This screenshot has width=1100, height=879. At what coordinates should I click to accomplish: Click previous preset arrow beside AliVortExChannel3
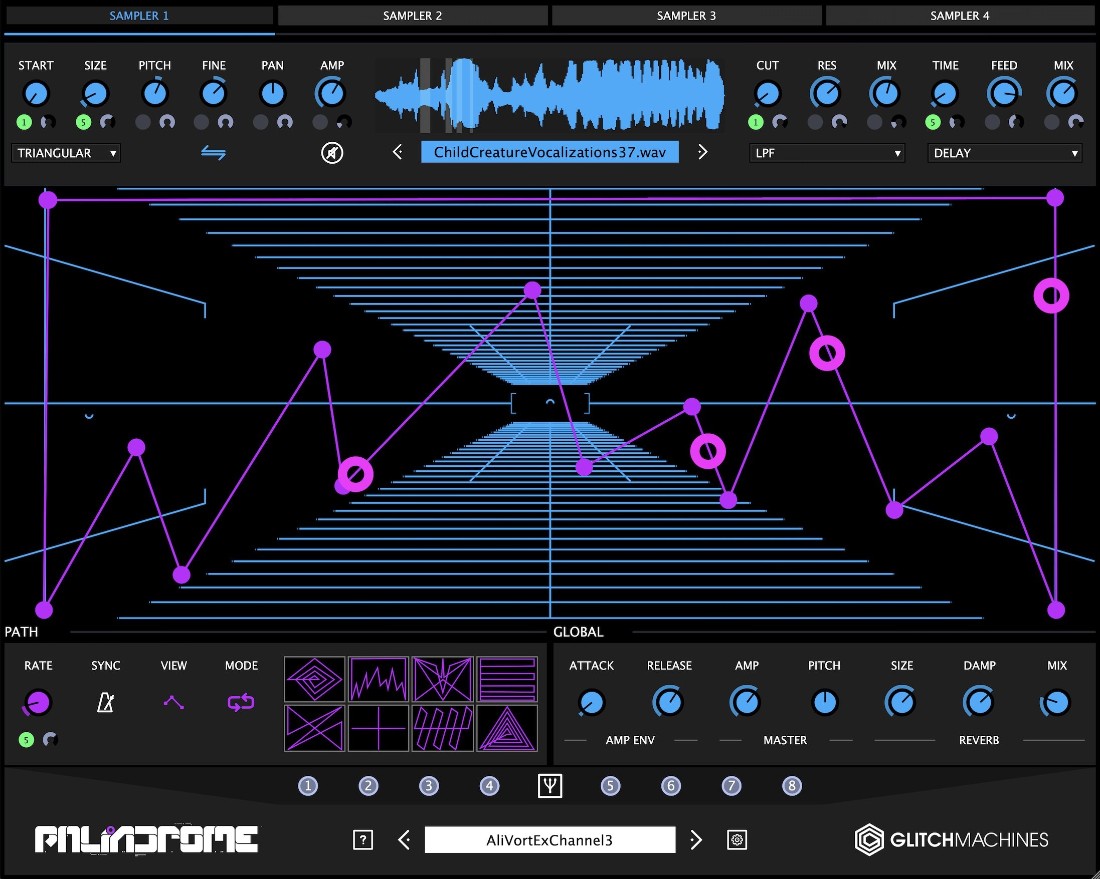[404, 840]
